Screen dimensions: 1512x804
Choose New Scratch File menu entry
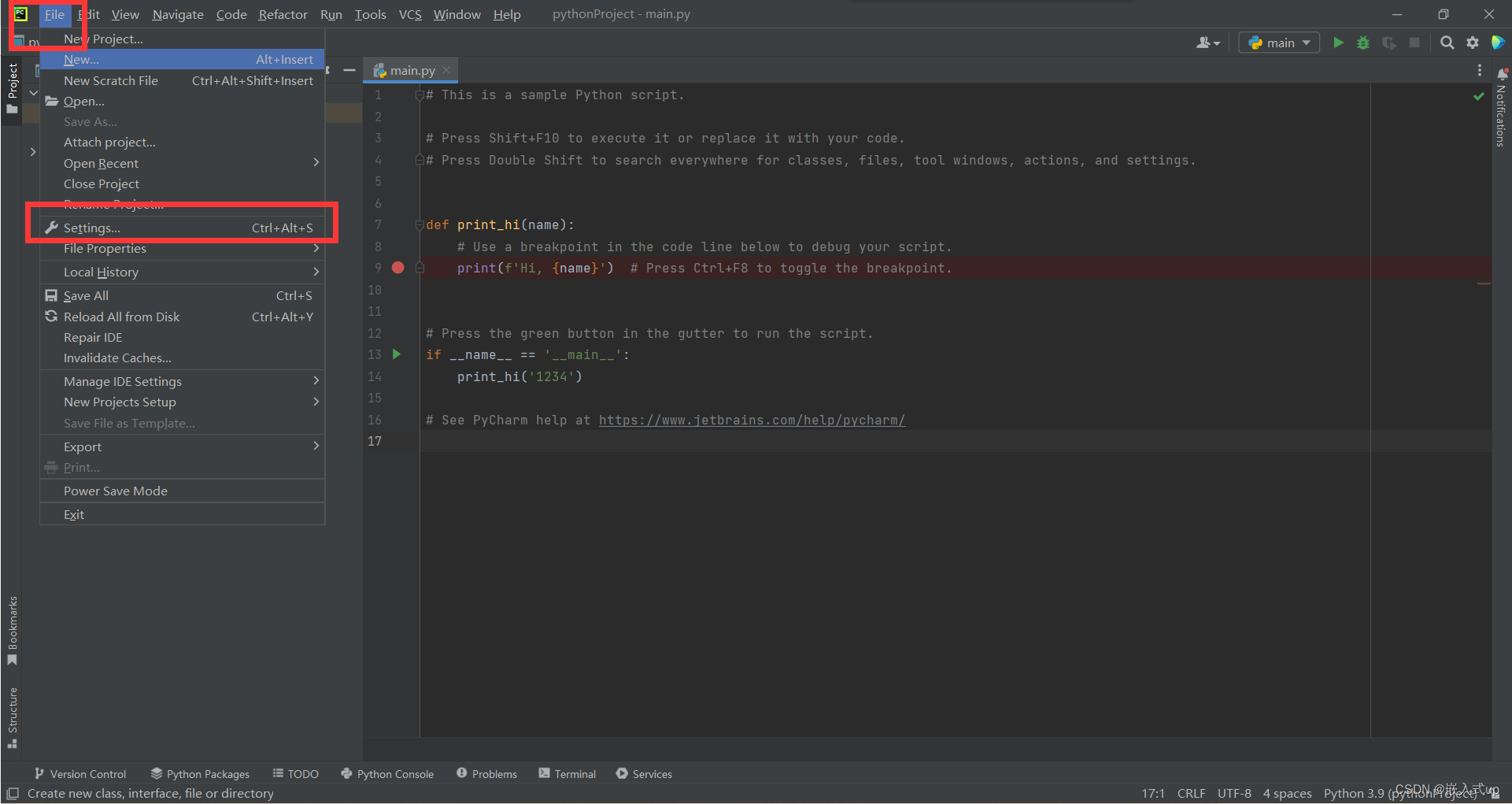coord(183,80)
